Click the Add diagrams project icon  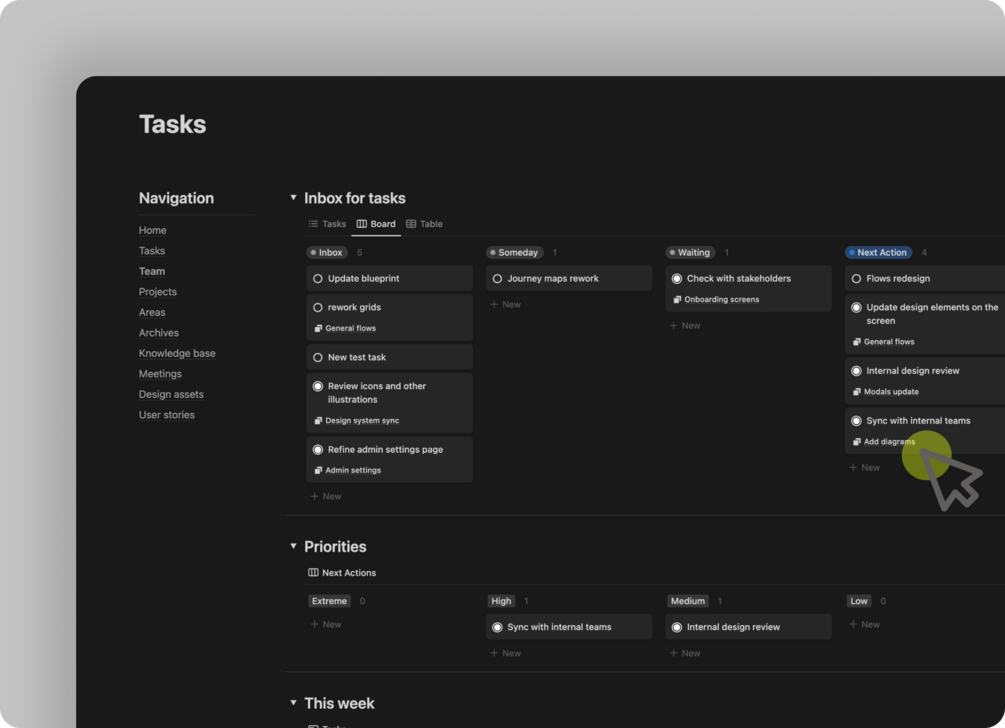[857, 442]
